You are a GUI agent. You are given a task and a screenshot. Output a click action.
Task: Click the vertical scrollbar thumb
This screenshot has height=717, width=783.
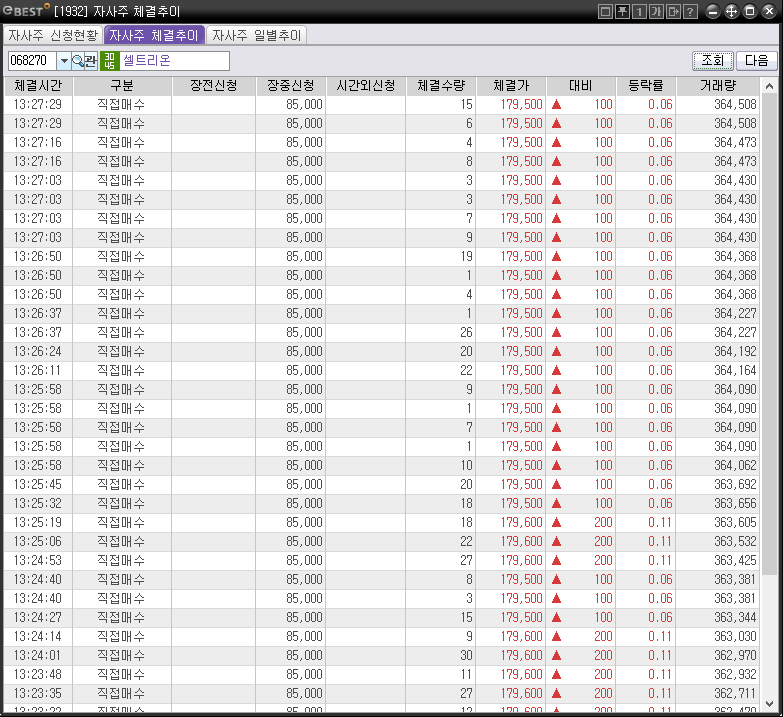(x=770, y=335)
